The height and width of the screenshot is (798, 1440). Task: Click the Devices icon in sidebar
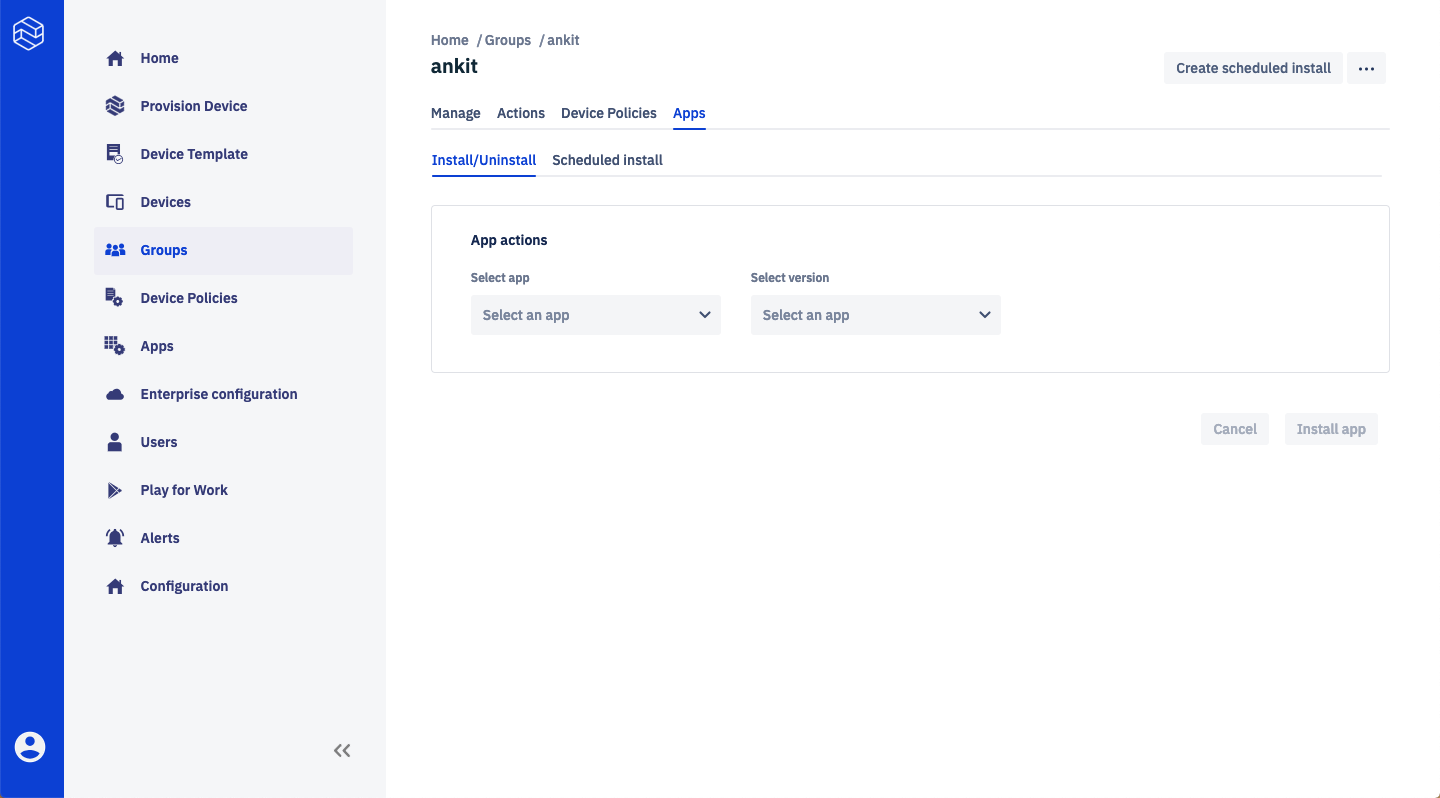[x=115, y=202]
